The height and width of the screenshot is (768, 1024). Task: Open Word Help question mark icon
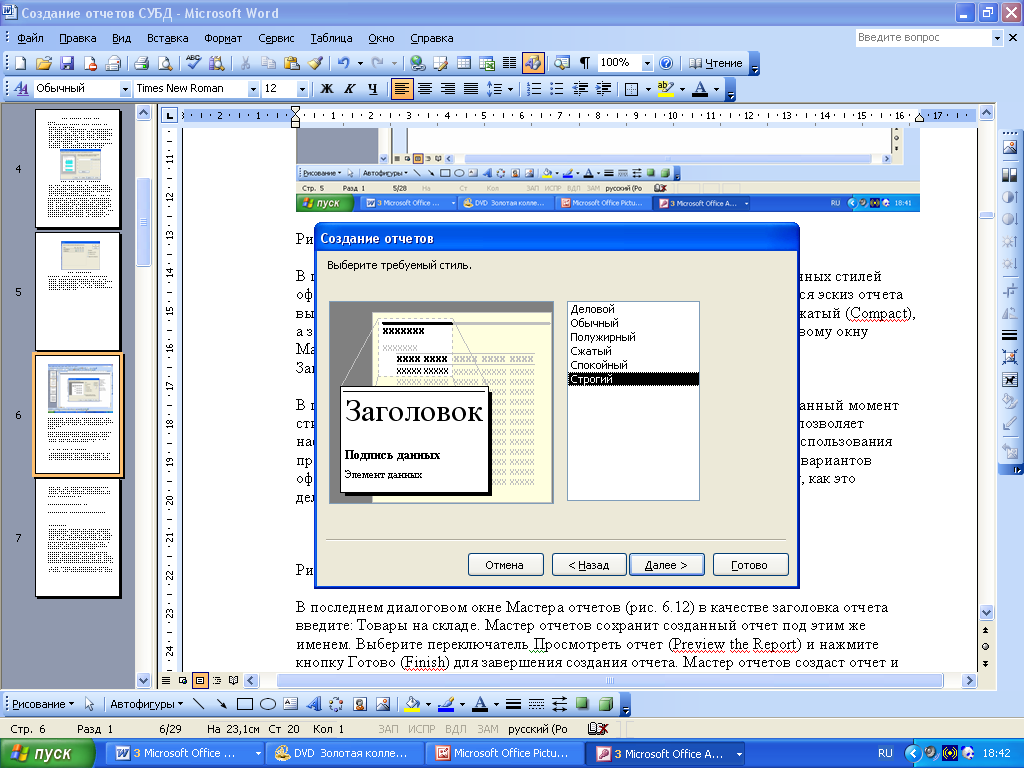(666, 63)
